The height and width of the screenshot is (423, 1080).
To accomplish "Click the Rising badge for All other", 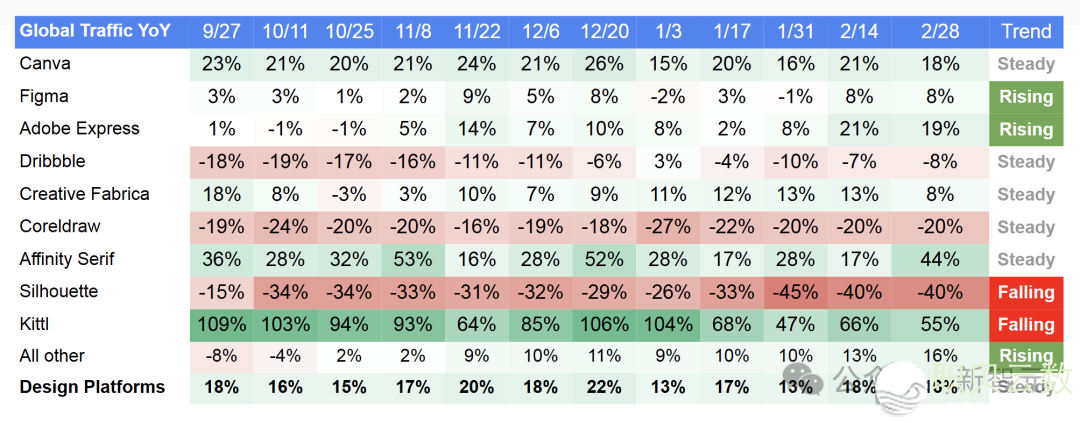I will (x=1026, y=356).
